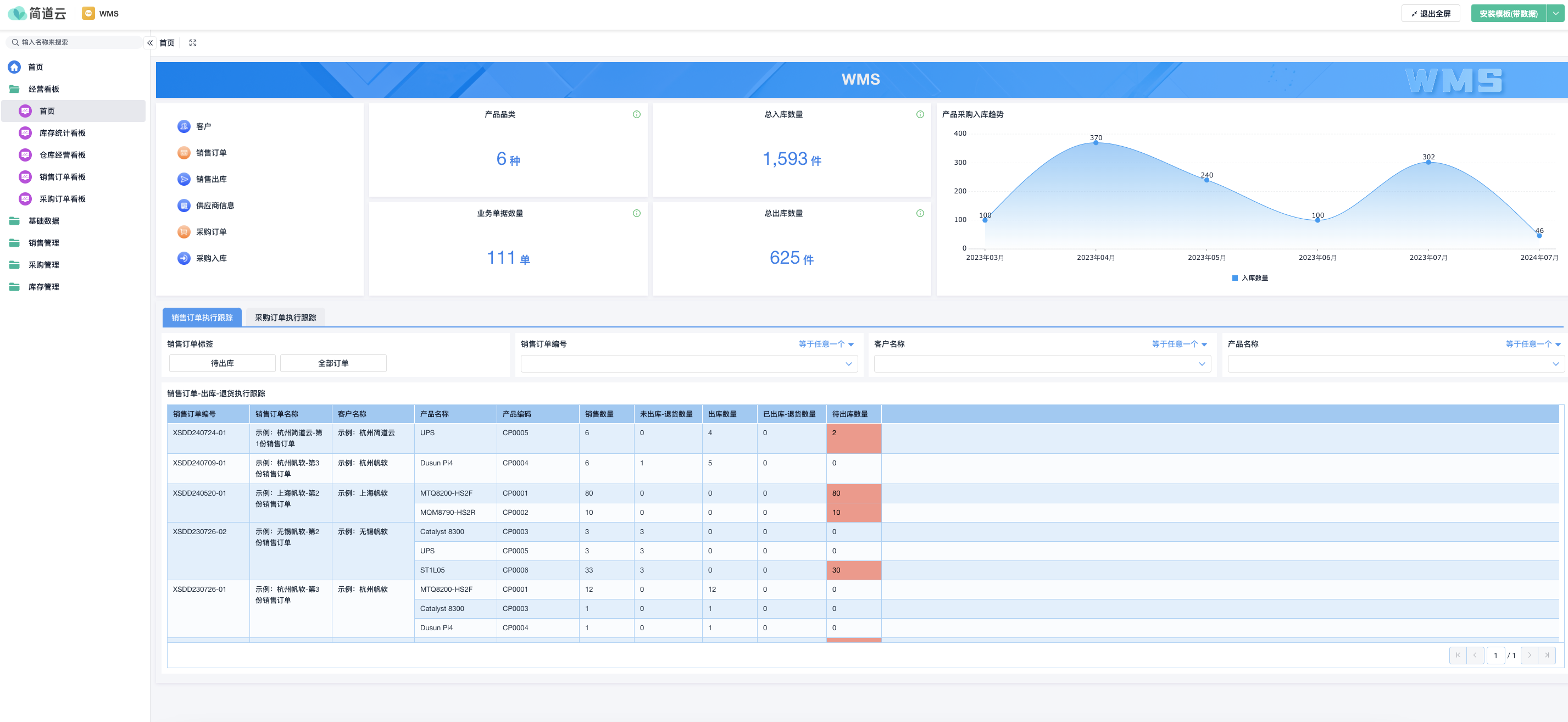Switch to 采购订单执行跟踪 tab

pos(285,318)
